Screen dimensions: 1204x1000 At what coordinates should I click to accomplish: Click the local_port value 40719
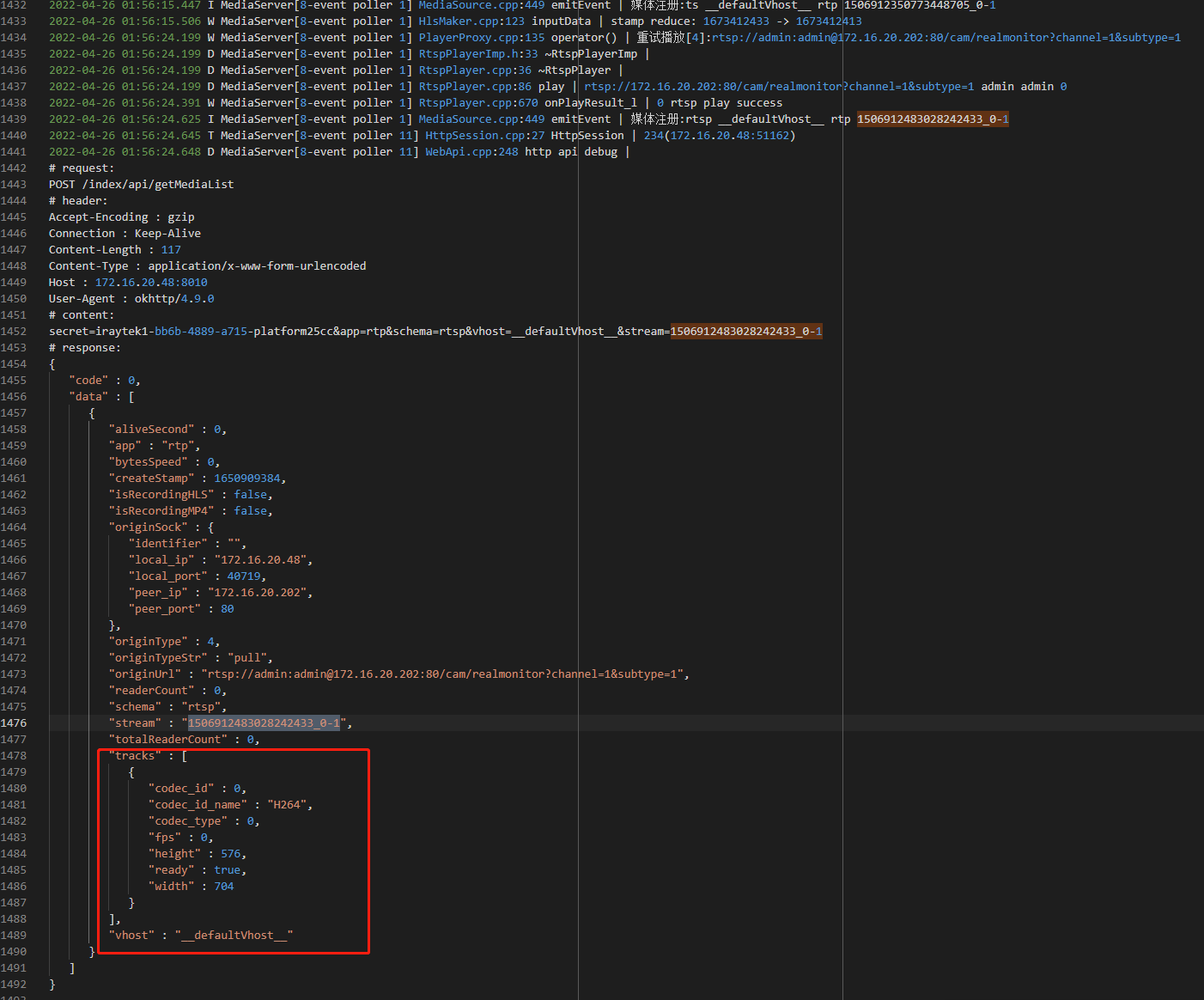[244, 576]
